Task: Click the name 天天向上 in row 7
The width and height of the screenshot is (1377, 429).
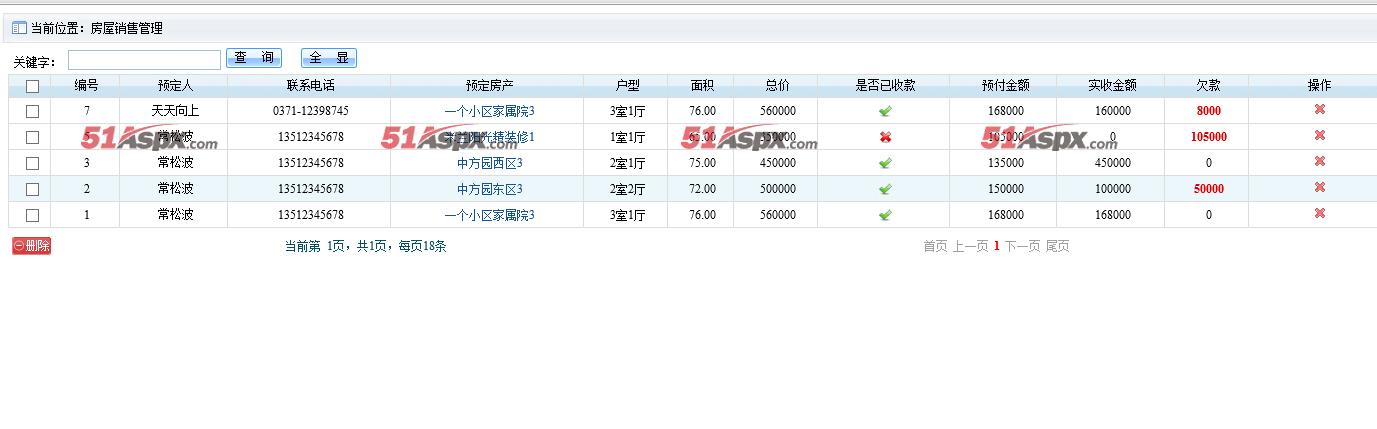Action: point(174,111)
